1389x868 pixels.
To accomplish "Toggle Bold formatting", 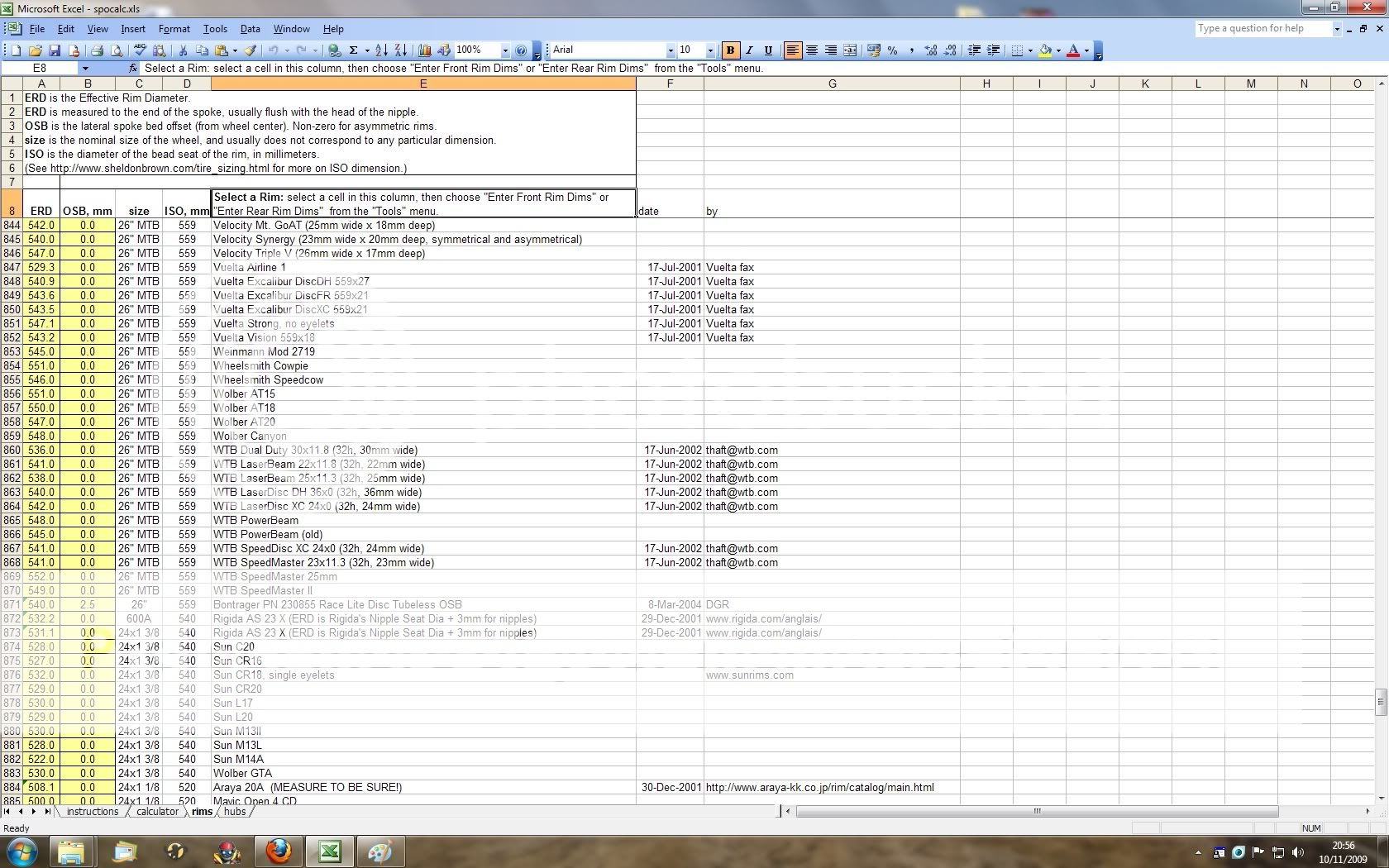I will 730,50.
